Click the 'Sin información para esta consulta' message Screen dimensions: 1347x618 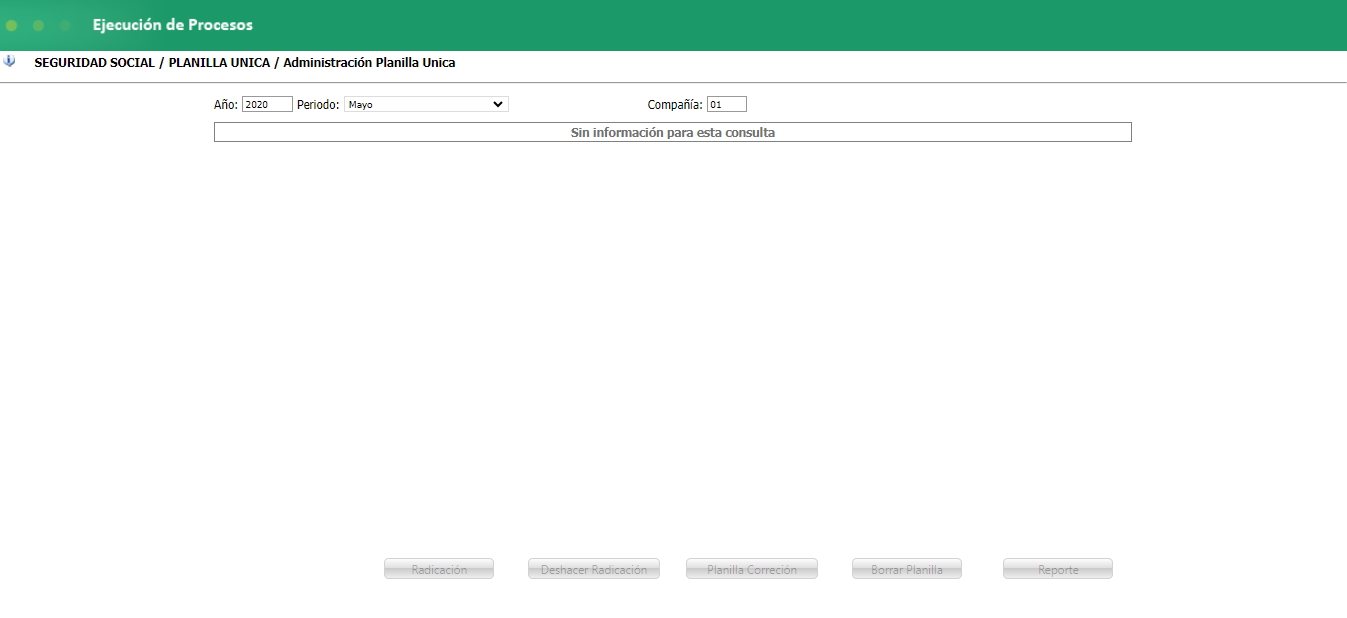point(673,132)
